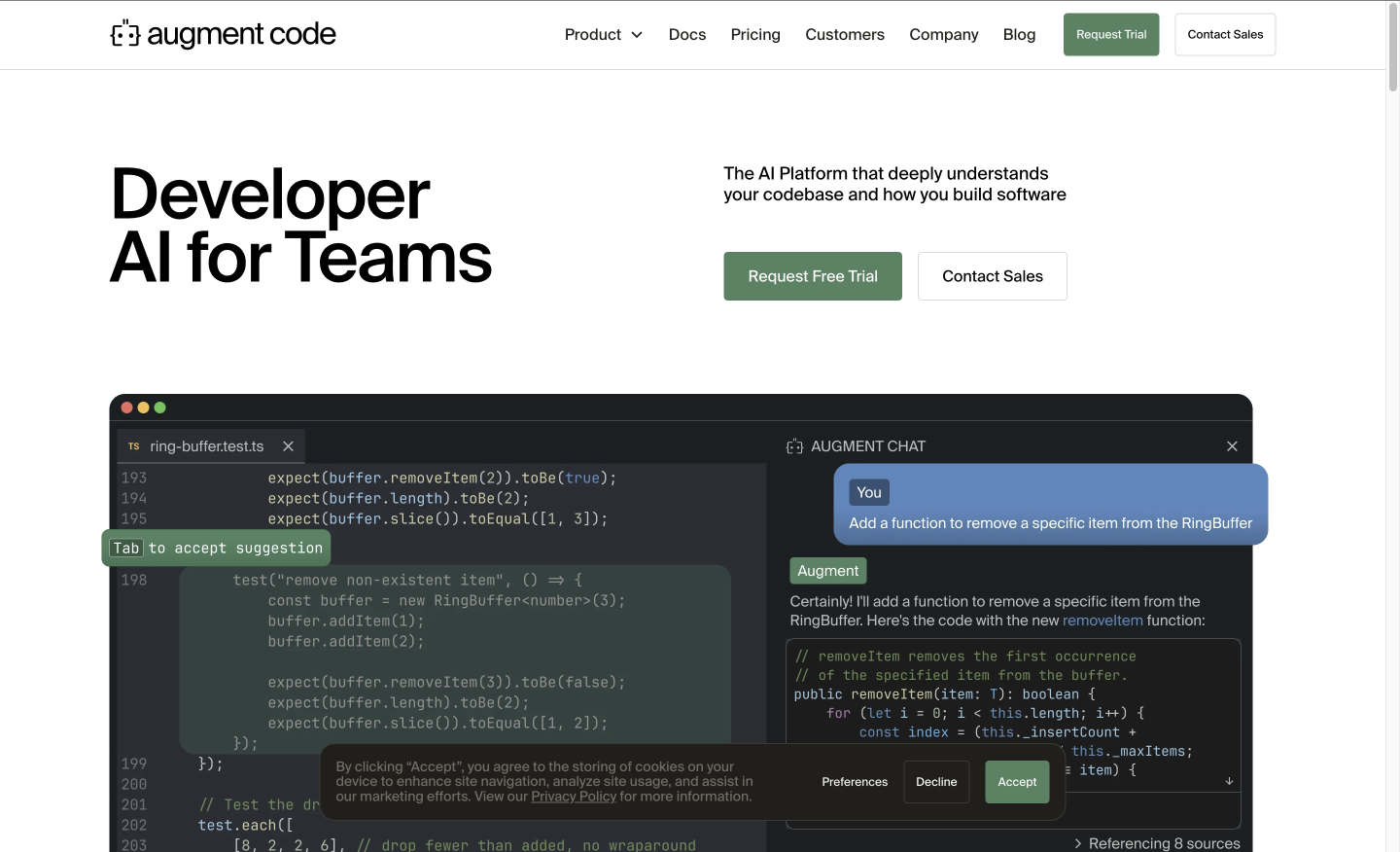1400x852 pixels.
Task: Go to the Docs page
Action: (687, 34)
